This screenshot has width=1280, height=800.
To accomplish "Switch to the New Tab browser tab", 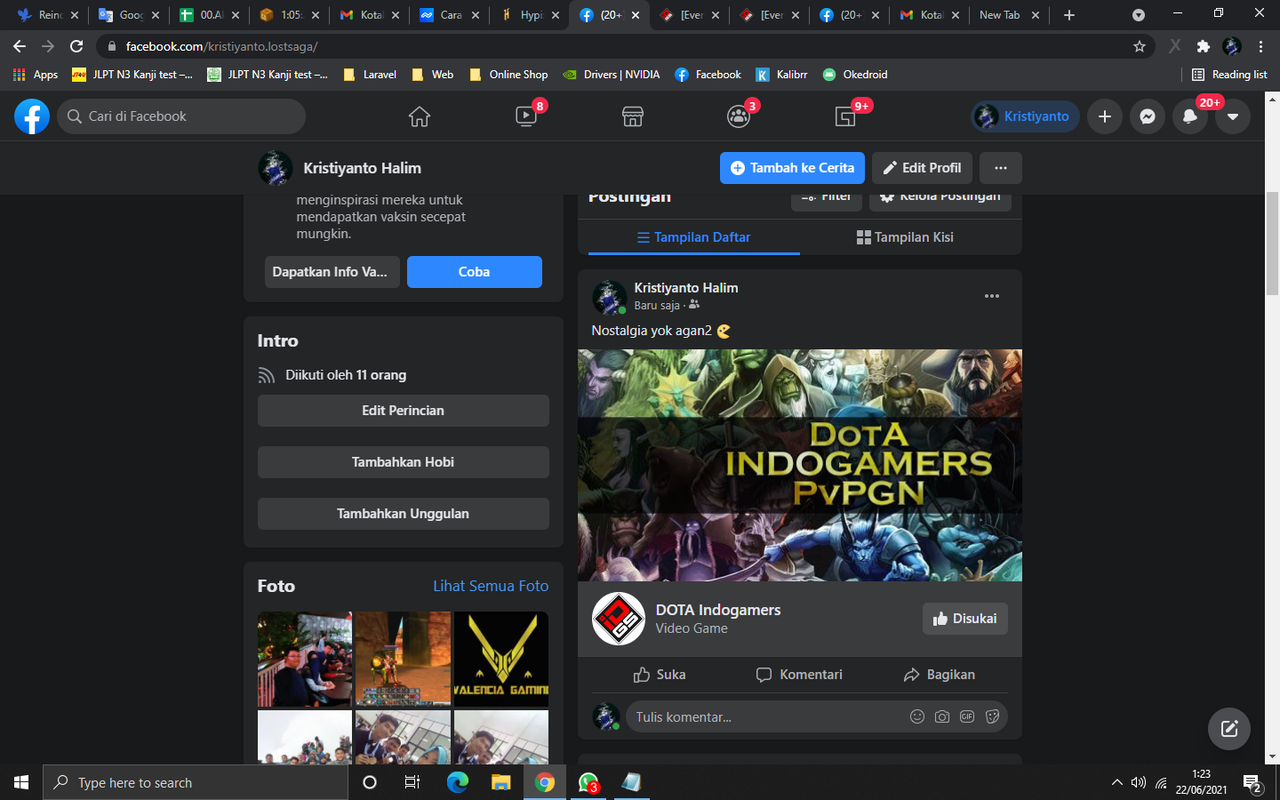I will (1009, 15).
